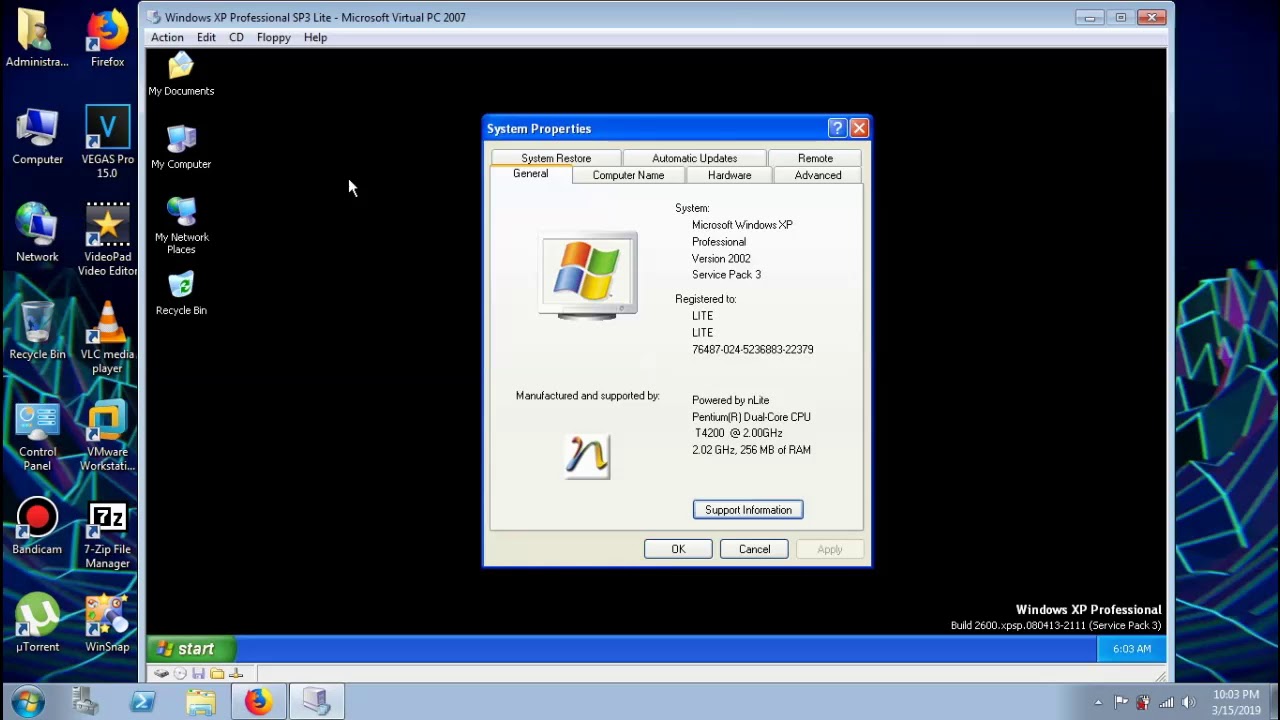1280x720 pixels.
Task: Select the host Recycle Bin icon
Action: click(x=37, y=331)
